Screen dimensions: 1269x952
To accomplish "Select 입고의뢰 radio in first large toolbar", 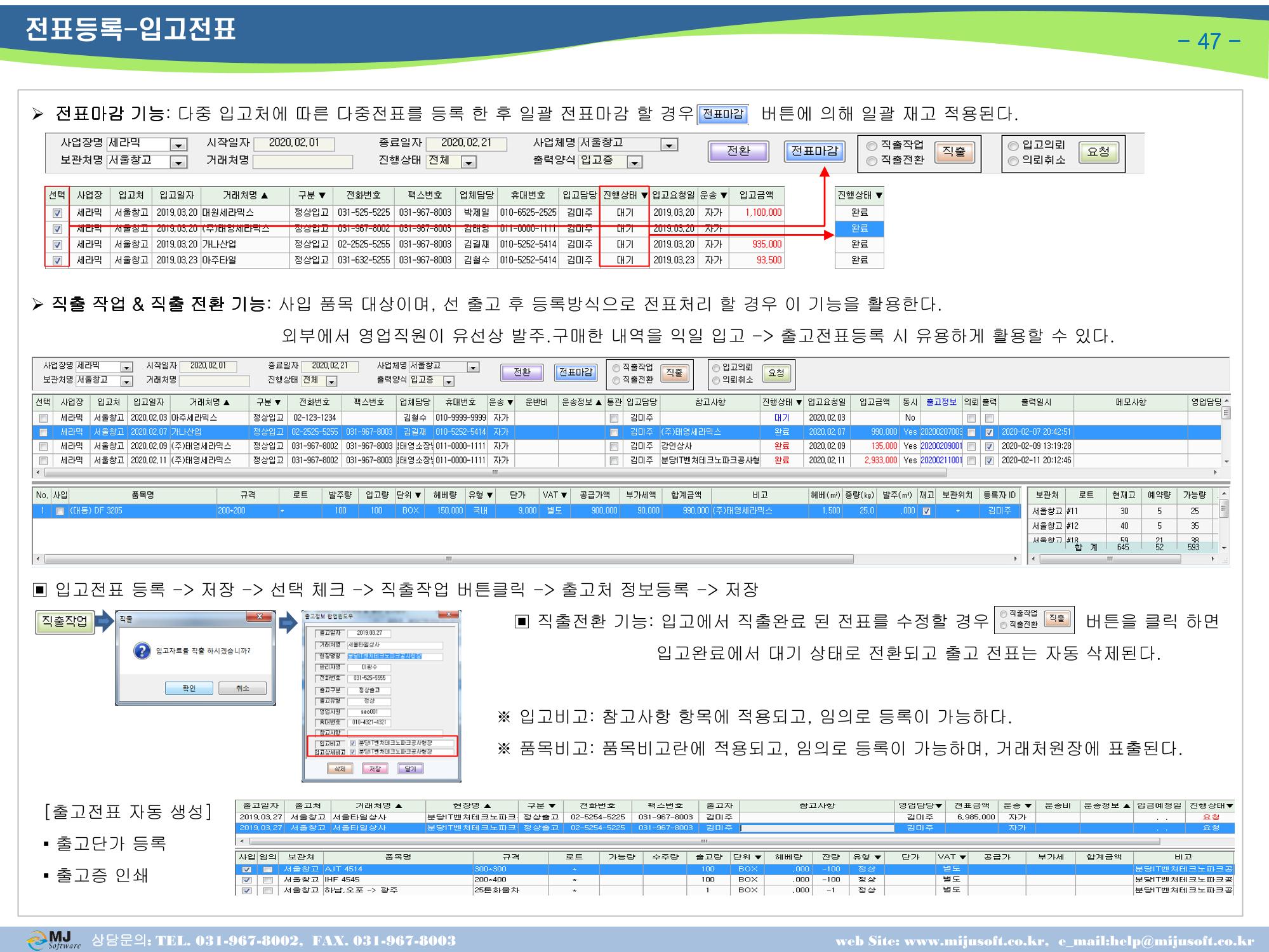I will point(1014,145).
